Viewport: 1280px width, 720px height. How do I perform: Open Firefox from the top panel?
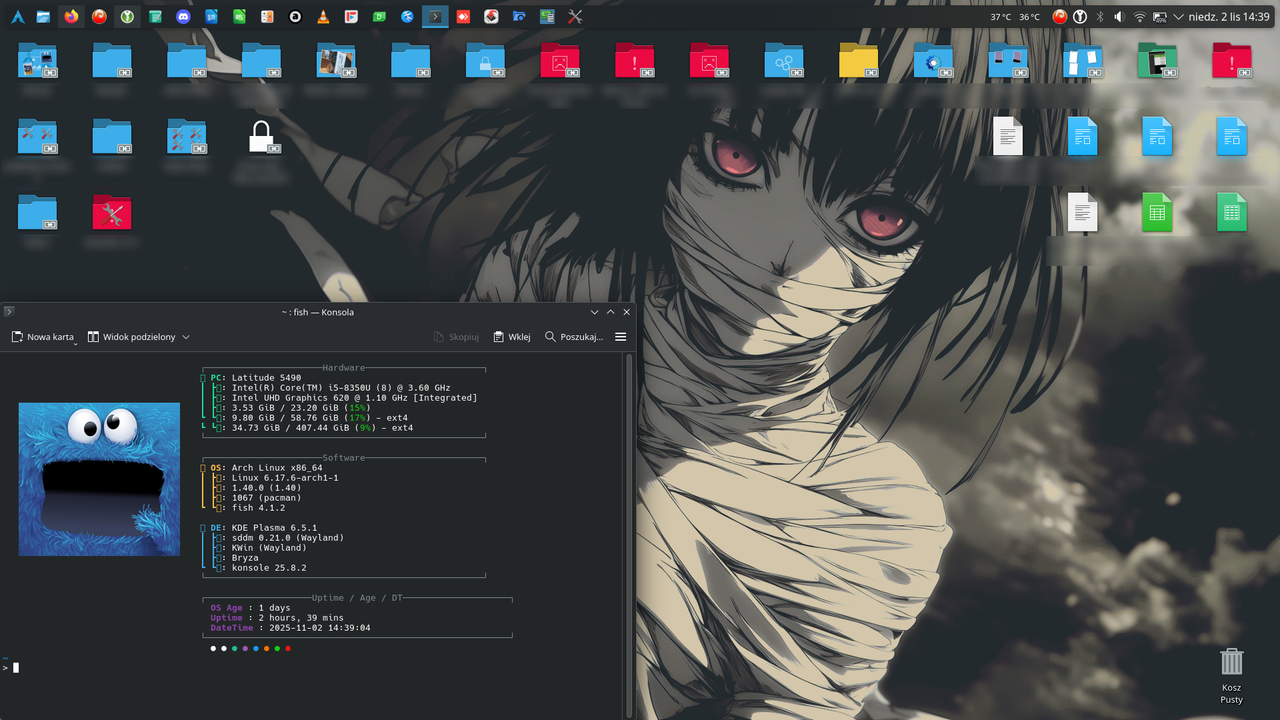click(x=71, y=17)
